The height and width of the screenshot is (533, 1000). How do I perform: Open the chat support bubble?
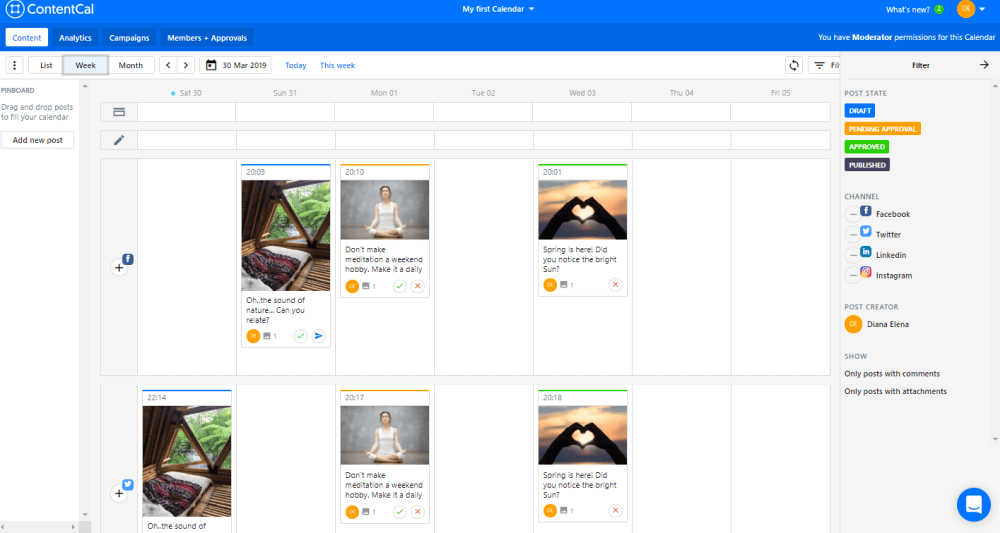pyautogui.click(x=974, y=504)
